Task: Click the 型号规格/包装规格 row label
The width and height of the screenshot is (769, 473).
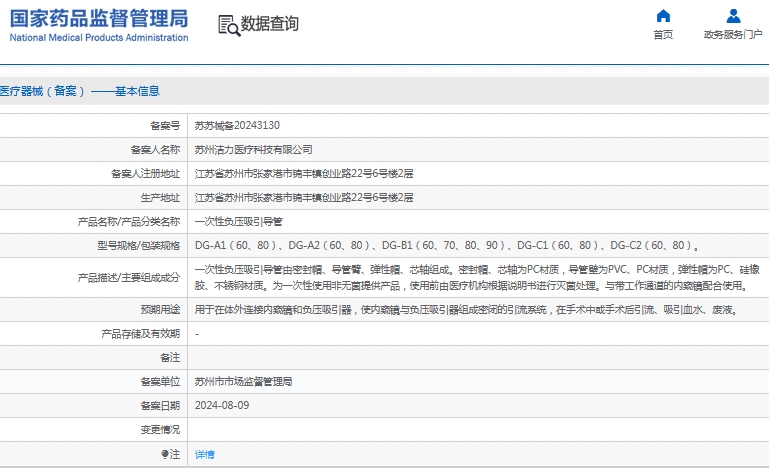Action: tap(138, 245)
